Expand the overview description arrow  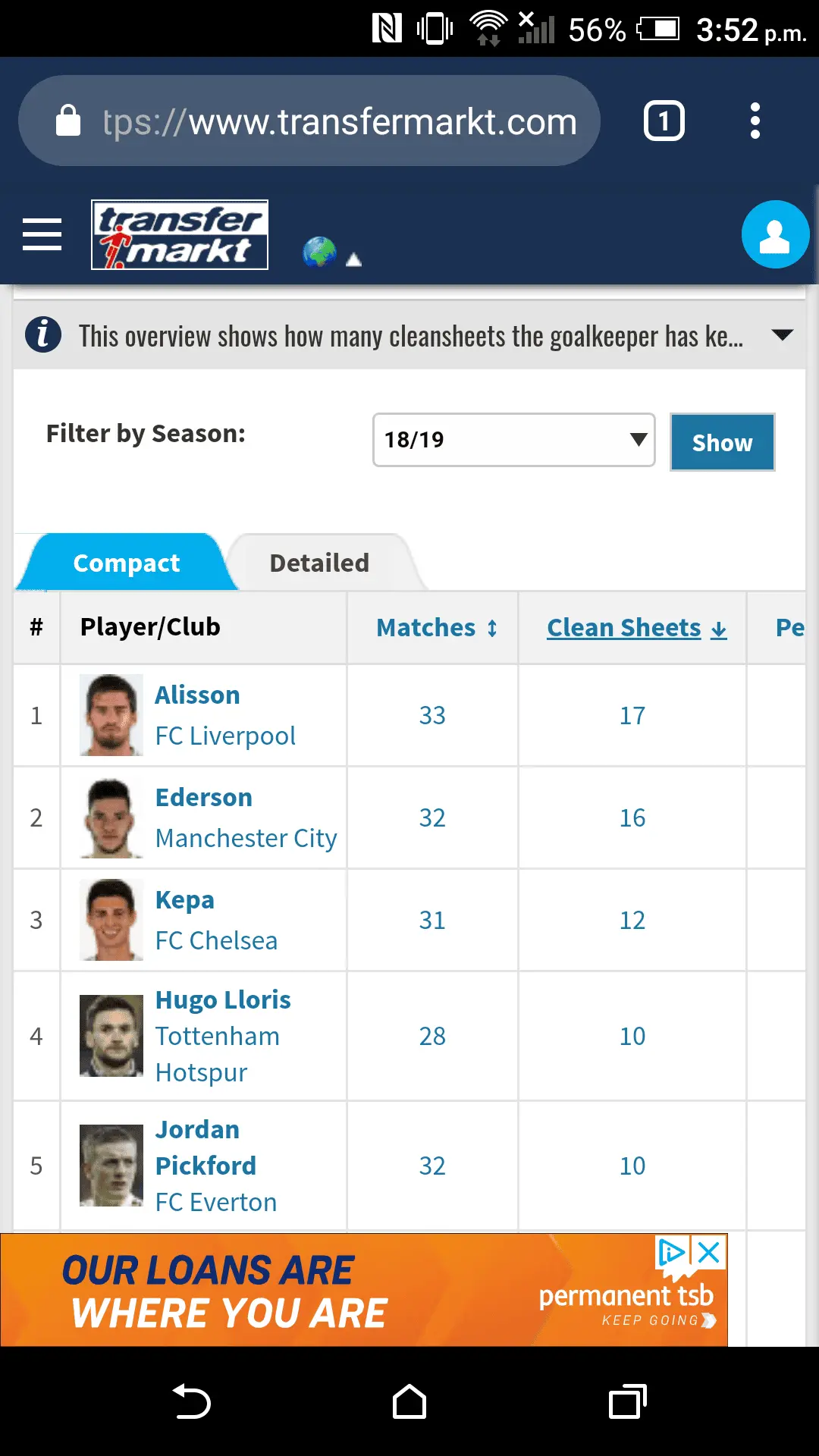(782, 334)
